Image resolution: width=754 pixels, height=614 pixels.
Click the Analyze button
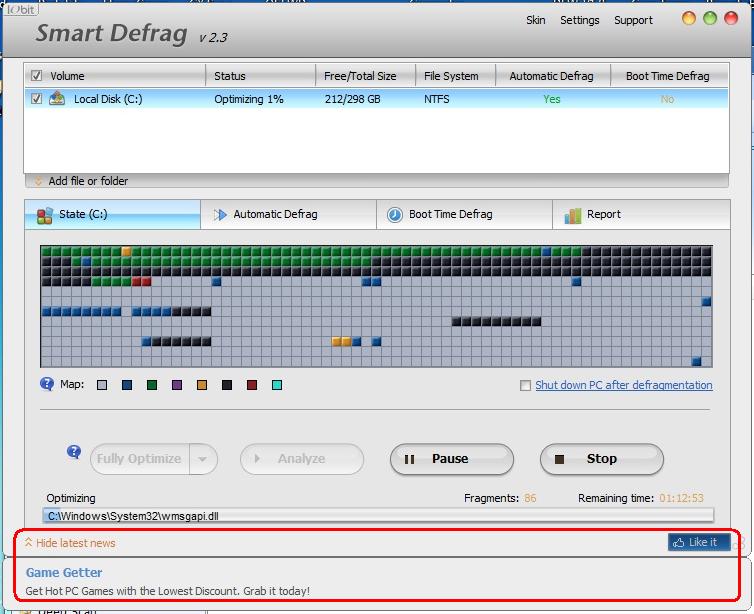pyautogui.click(x=302, y=459)
